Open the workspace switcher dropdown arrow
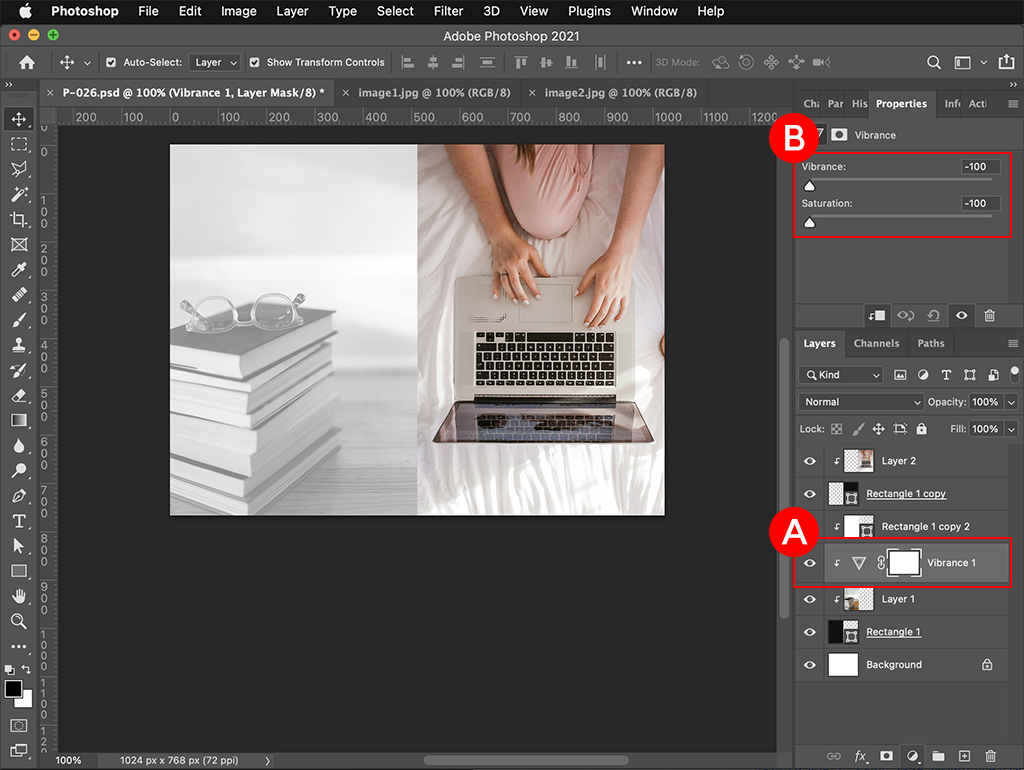 click(x=984, y=63)
